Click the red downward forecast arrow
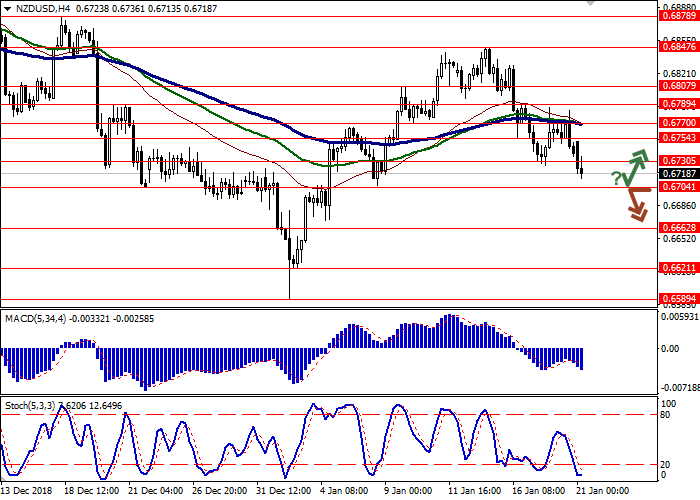 pyautogui.click(x=636, y=206)
